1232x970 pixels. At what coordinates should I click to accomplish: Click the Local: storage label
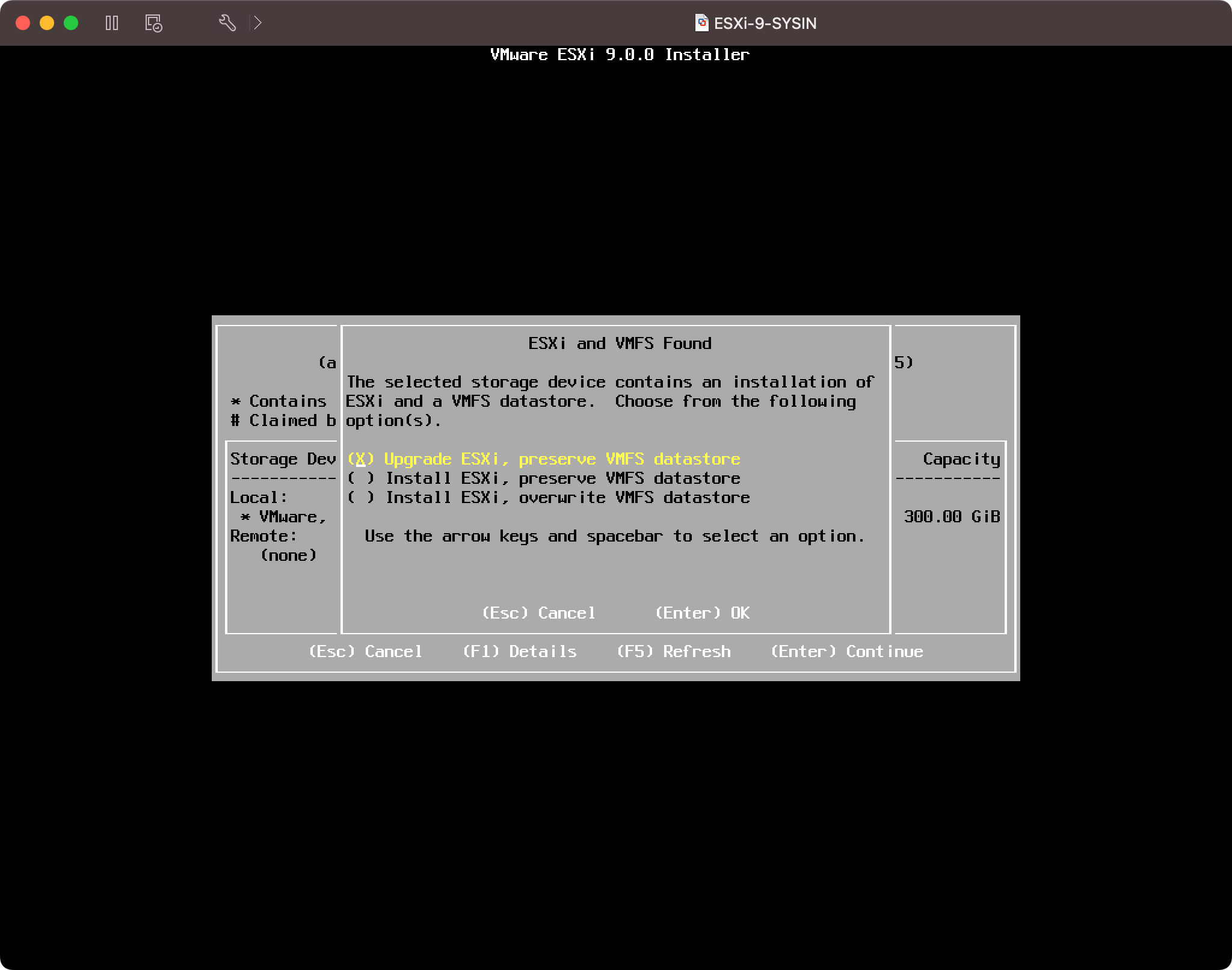click(259, 498)
